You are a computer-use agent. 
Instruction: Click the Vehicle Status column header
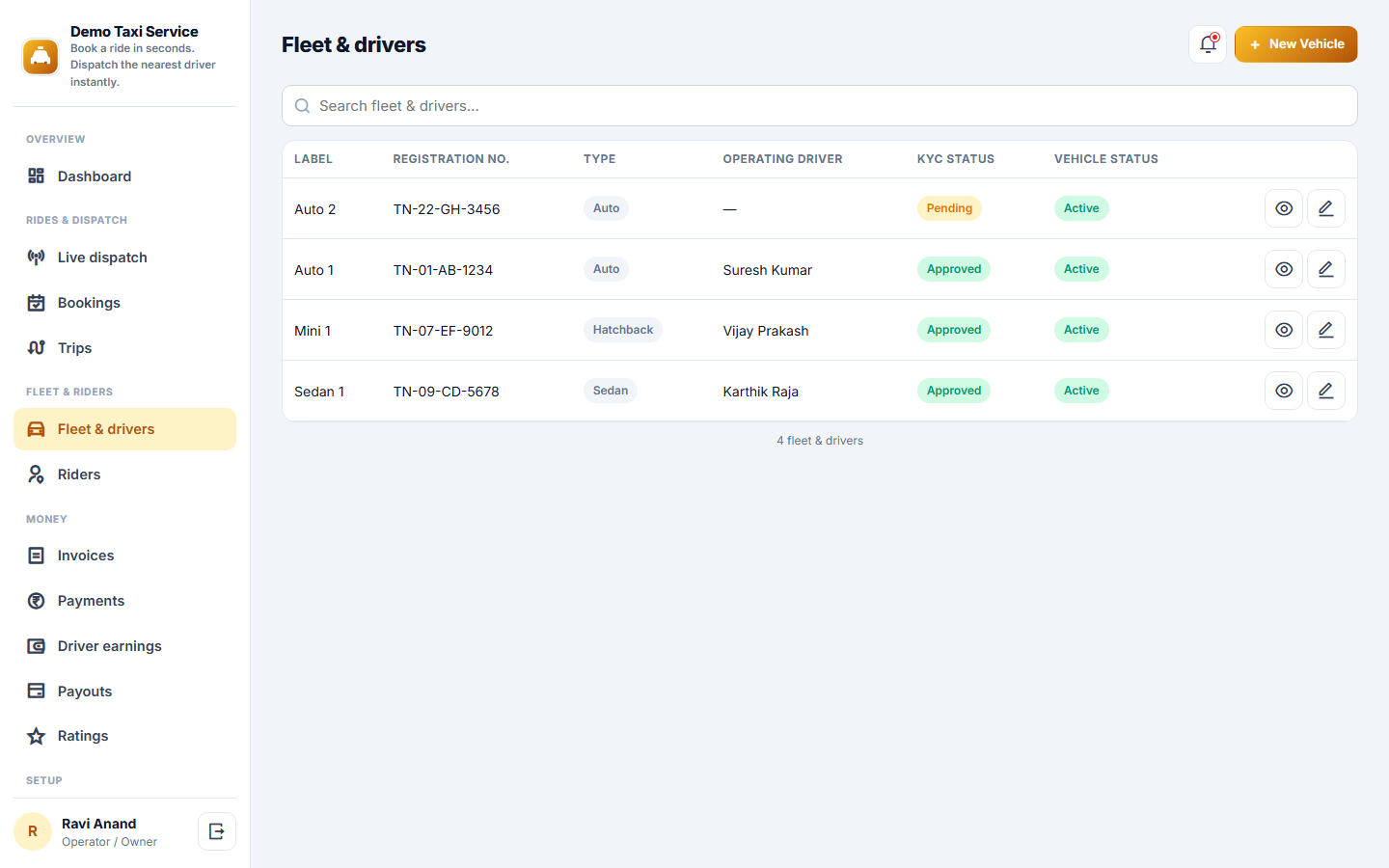click(x=1106, y=159)
